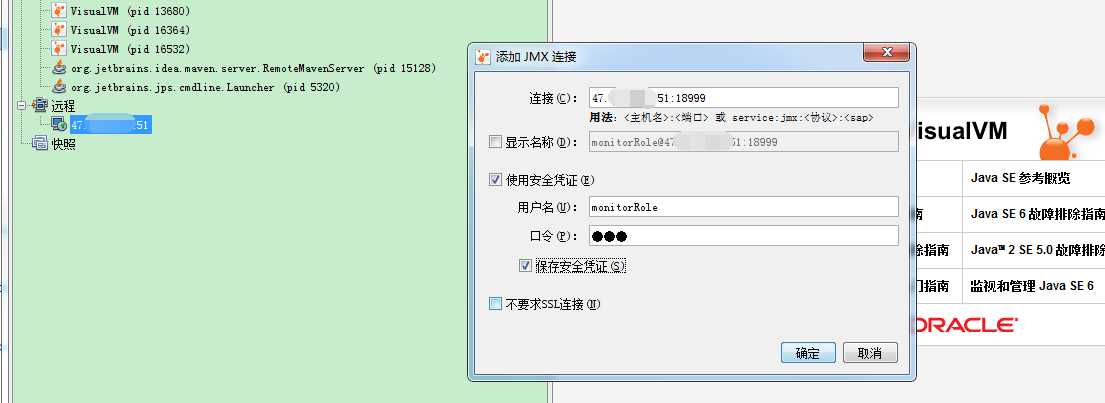This screenshot has height=403, width=1105.
Task: Click the RemoteMavenServer Java icon
Action: tap(60, 68)
